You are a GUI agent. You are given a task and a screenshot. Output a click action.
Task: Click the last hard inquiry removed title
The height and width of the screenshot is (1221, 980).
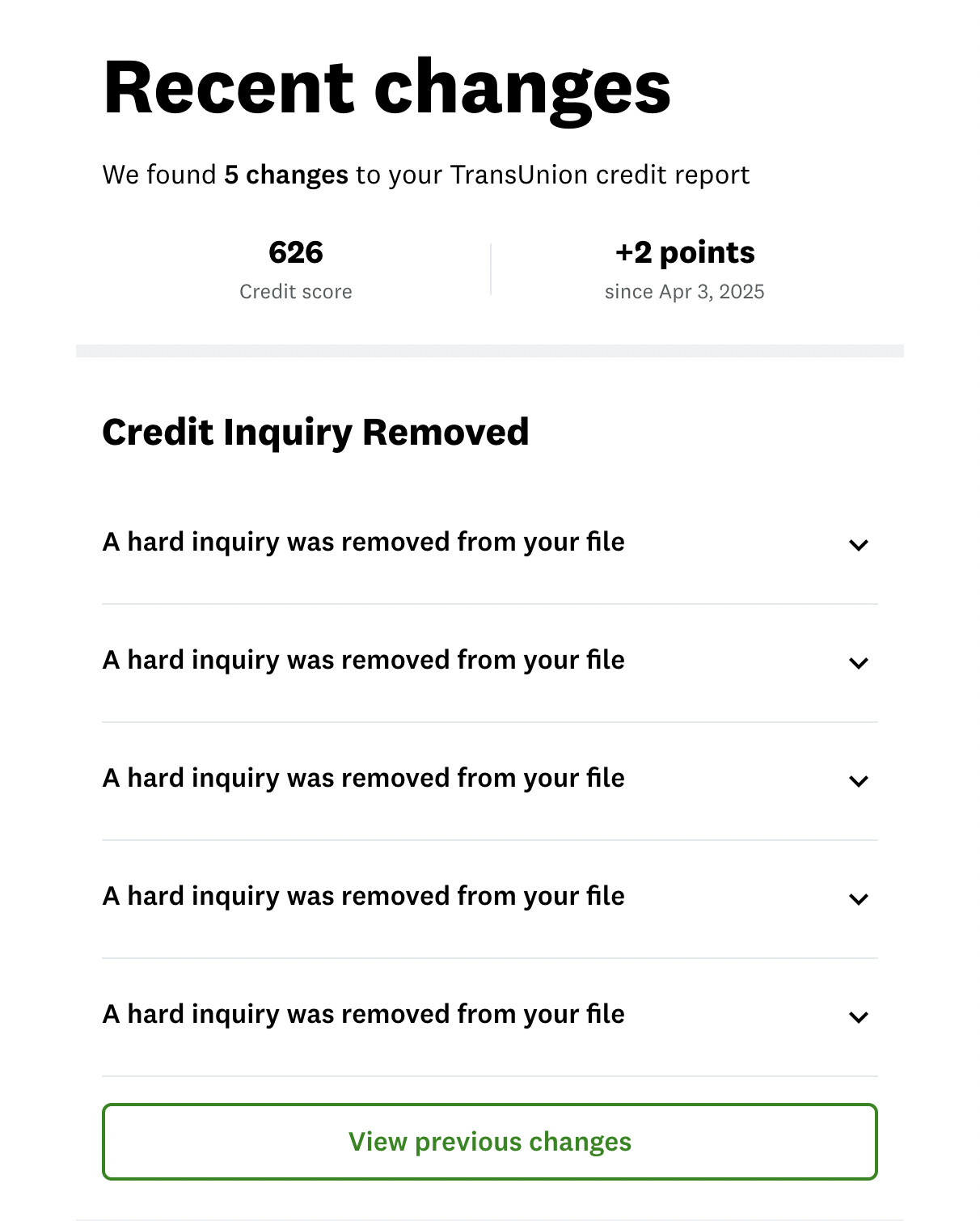pyautogui.click(x=363, y=1014)
